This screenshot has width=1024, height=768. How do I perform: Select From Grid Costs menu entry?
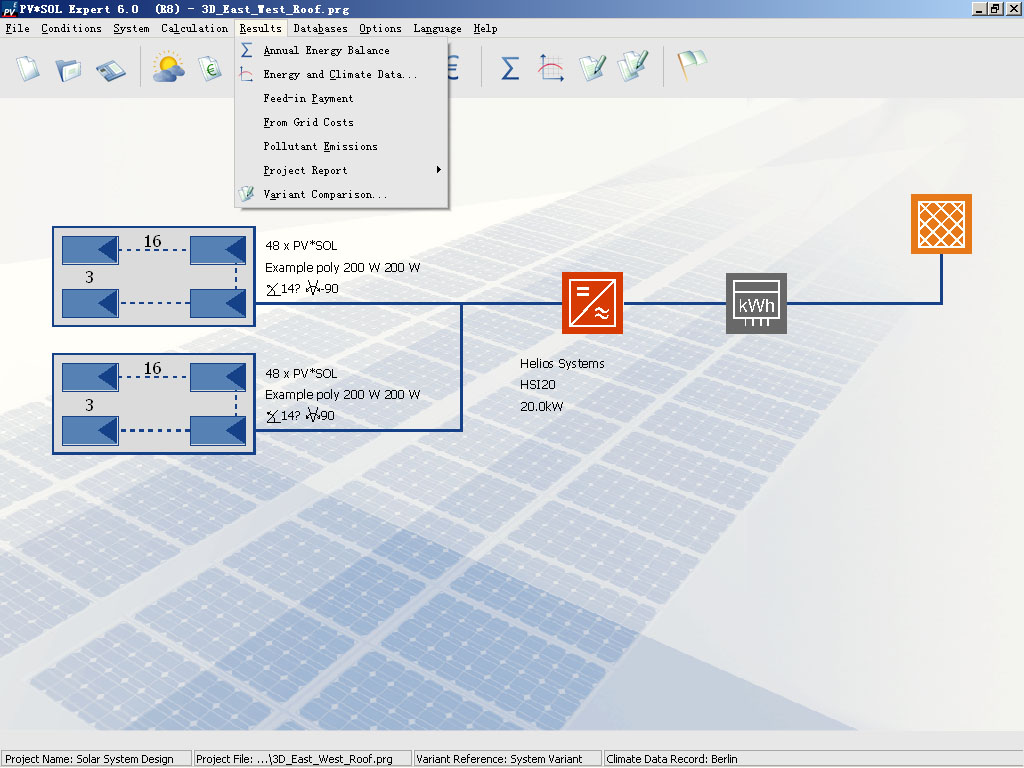coord(342,122)
